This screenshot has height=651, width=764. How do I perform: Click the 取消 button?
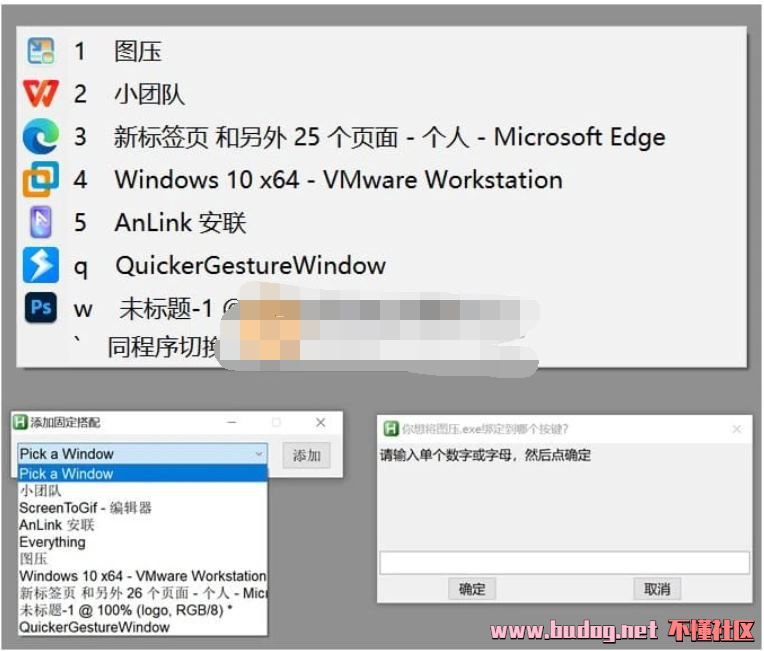657,589
